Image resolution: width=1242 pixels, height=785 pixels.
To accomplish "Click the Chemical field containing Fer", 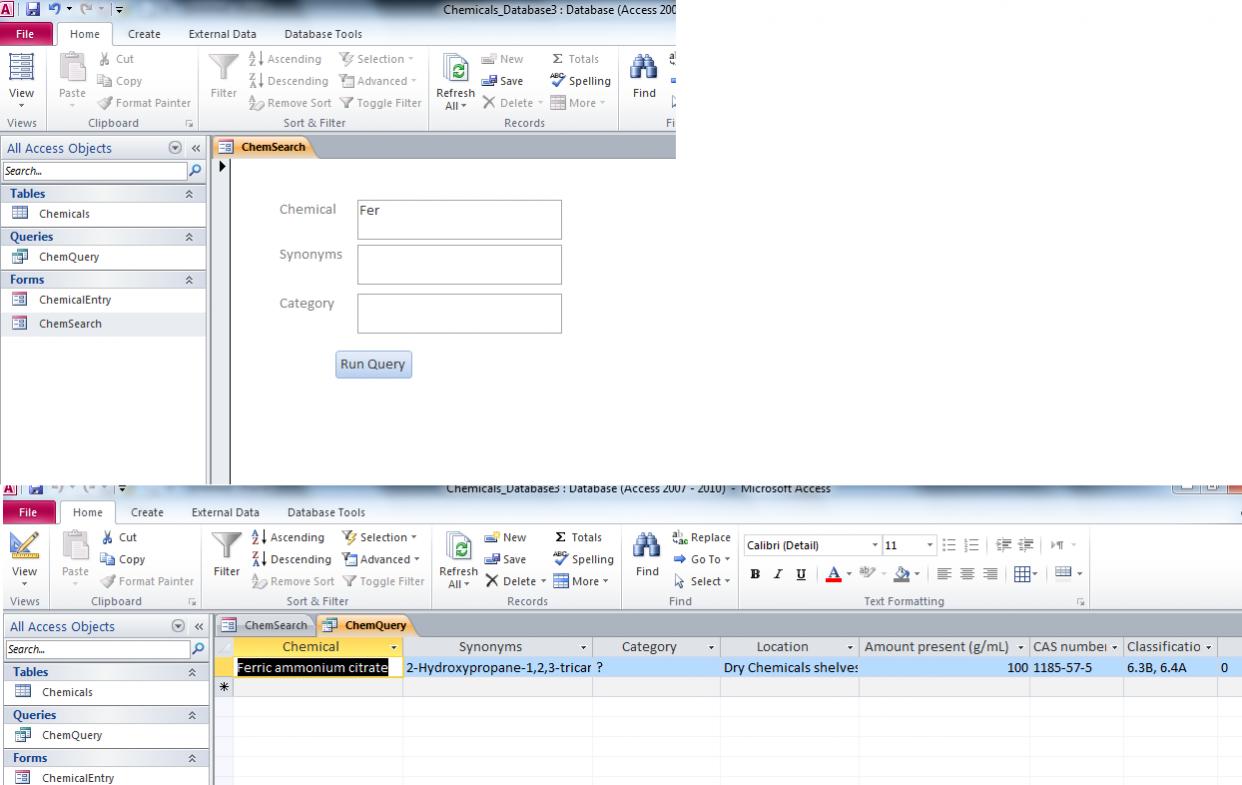I will point(459,220).
